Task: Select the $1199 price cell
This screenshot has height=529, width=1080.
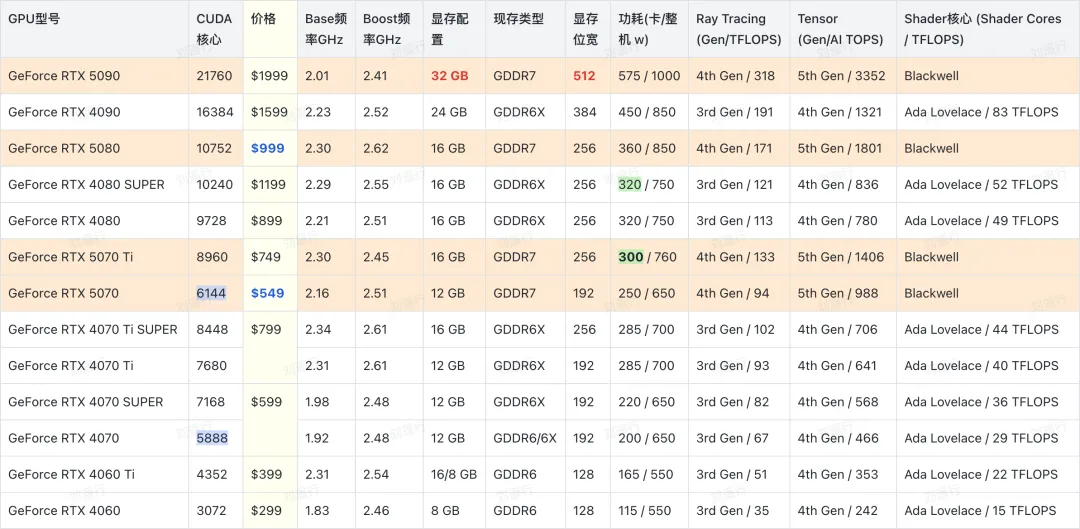Action: pyautogui.click(x=270, y=185)
